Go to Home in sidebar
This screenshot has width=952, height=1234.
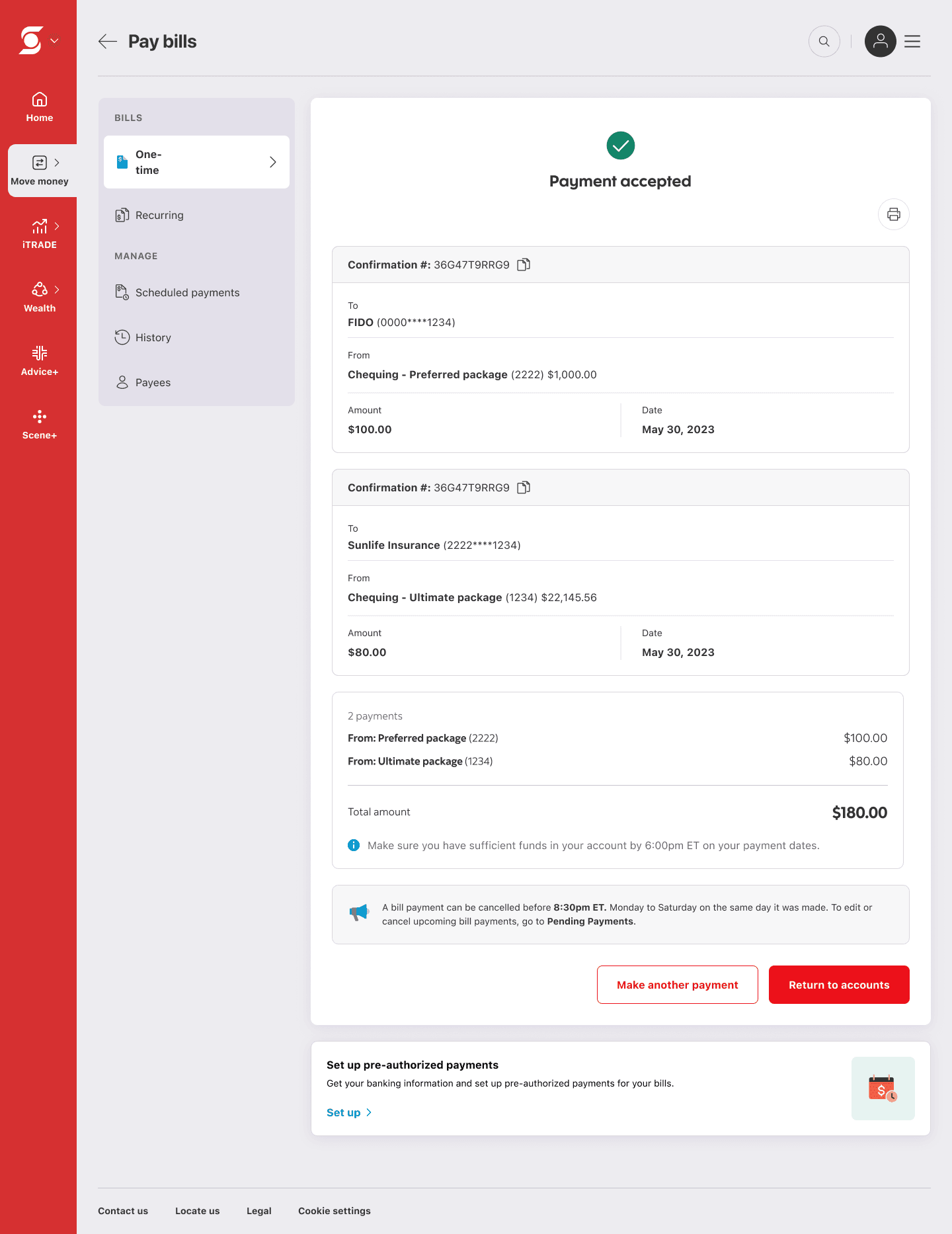(40, 107)
